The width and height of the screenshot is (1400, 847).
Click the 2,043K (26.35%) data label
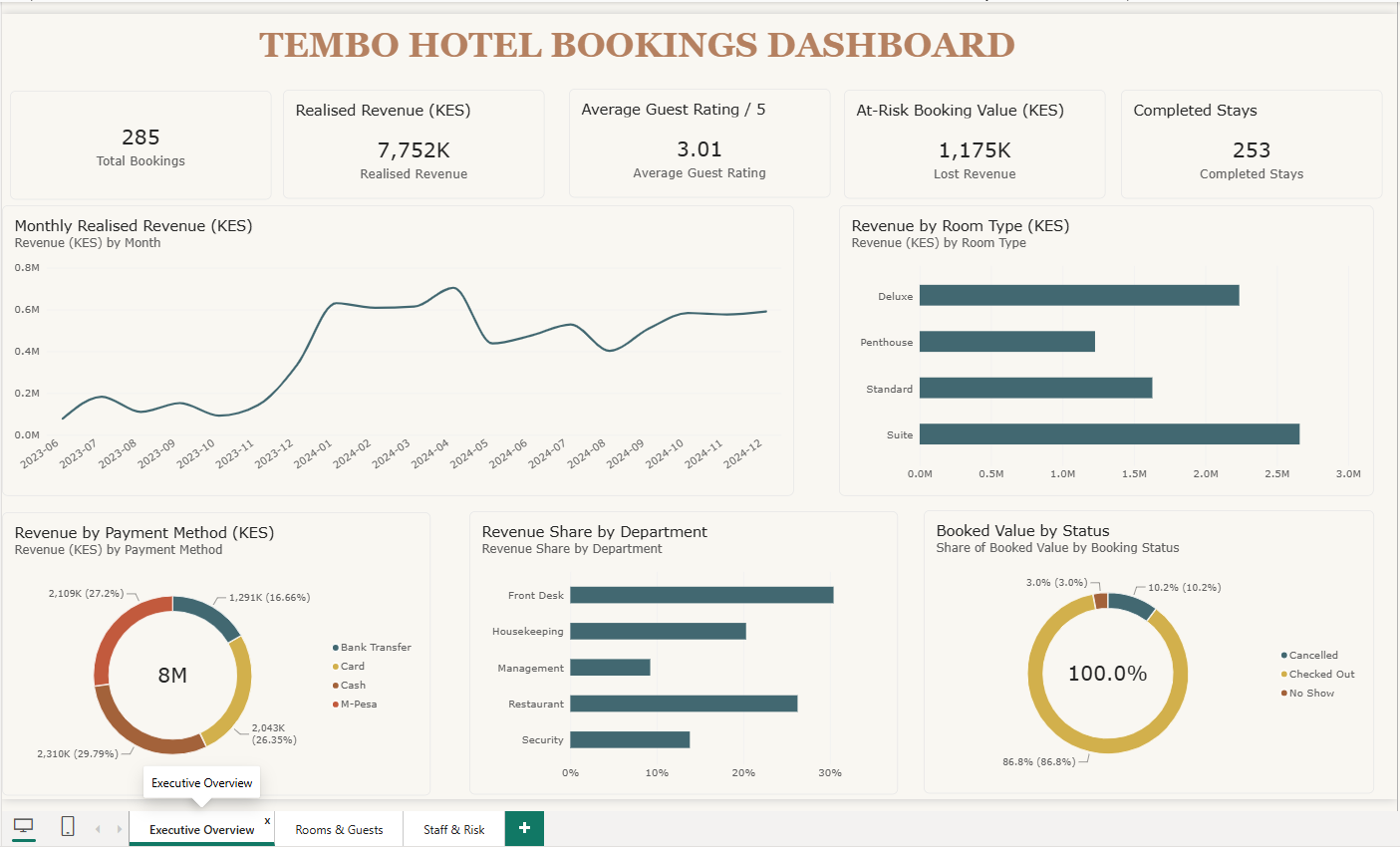point(274,734)
